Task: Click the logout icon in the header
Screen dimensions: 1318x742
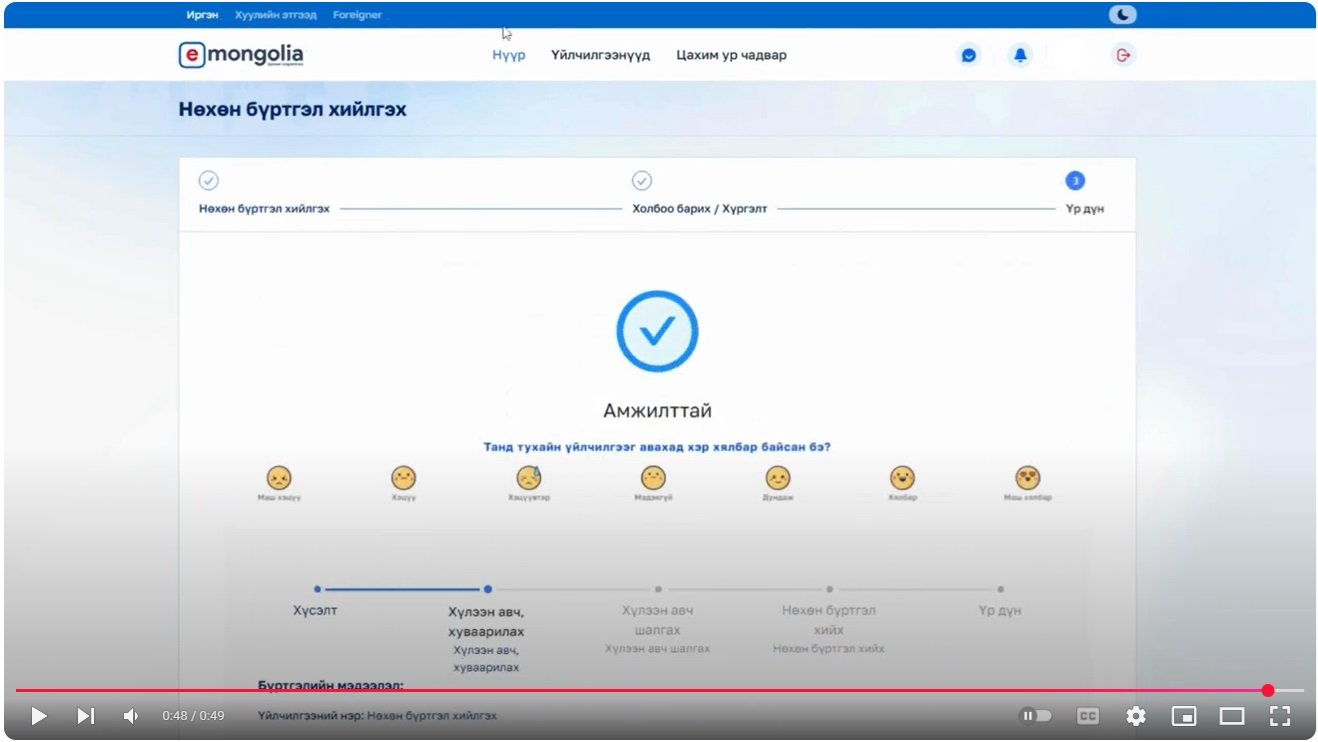Action: pos(1123,55)
